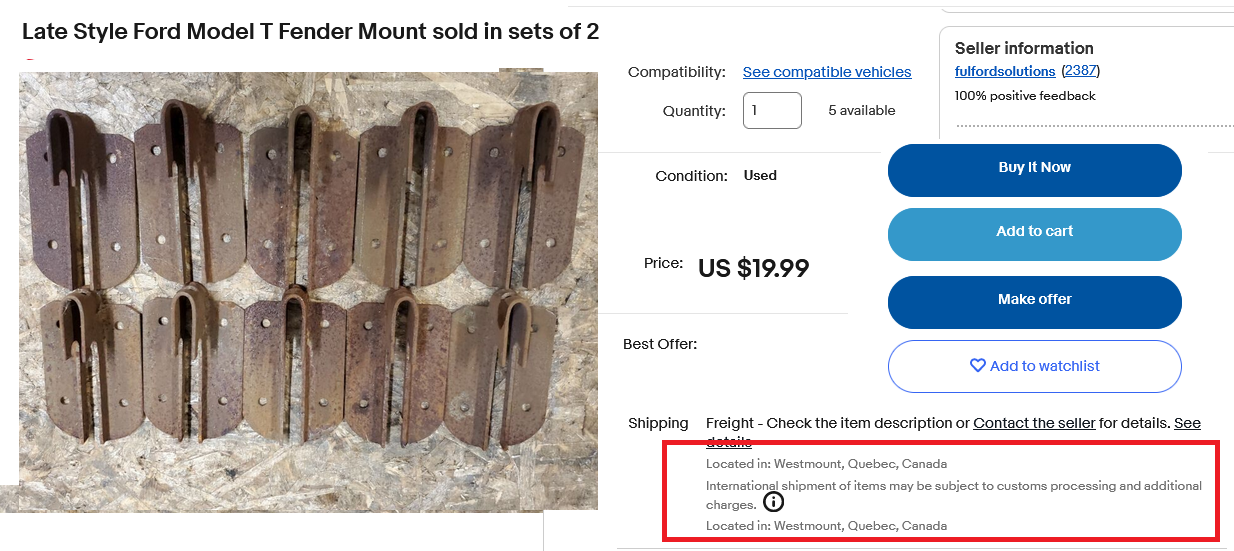
Task: Click the US $19.99 price
Action: click(753, 268)
